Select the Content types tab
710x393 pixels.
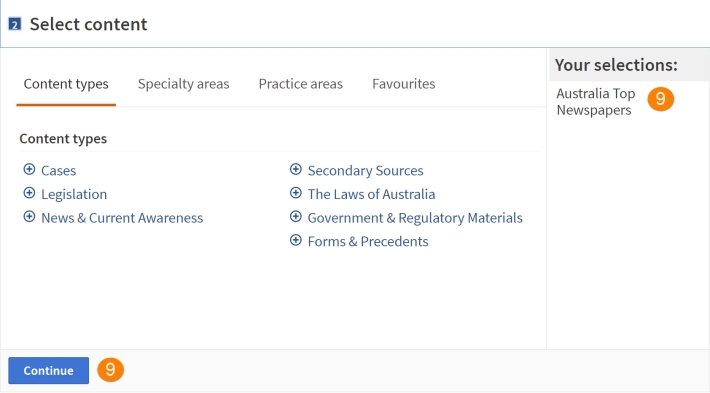point(66,84)
